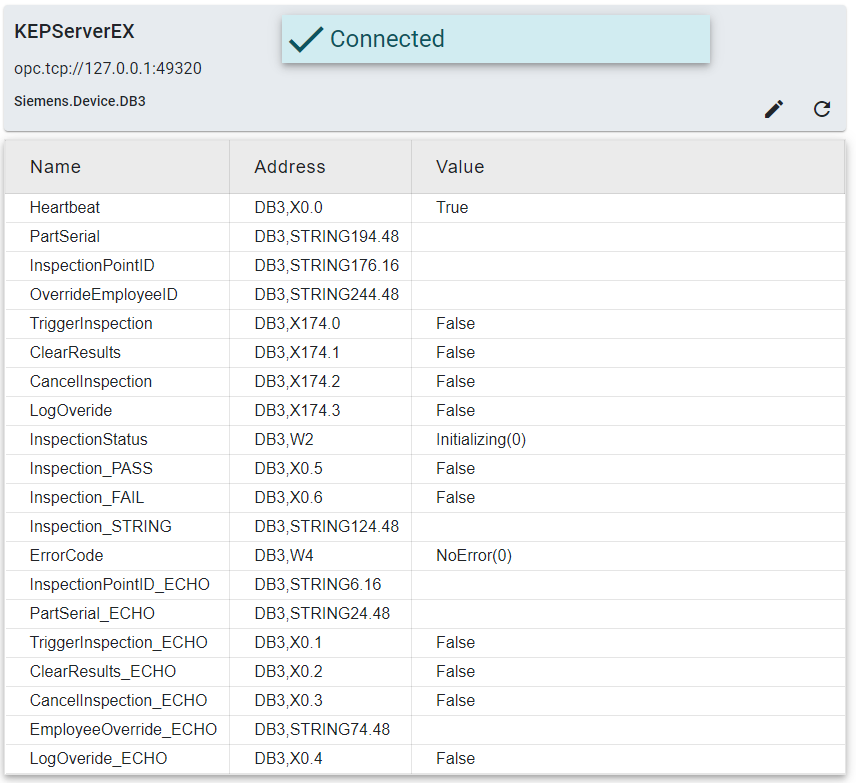Select the InspectionStatus Initializing(0) value
Viewport: 856px width, 783px height.
(x=481, y=440)
